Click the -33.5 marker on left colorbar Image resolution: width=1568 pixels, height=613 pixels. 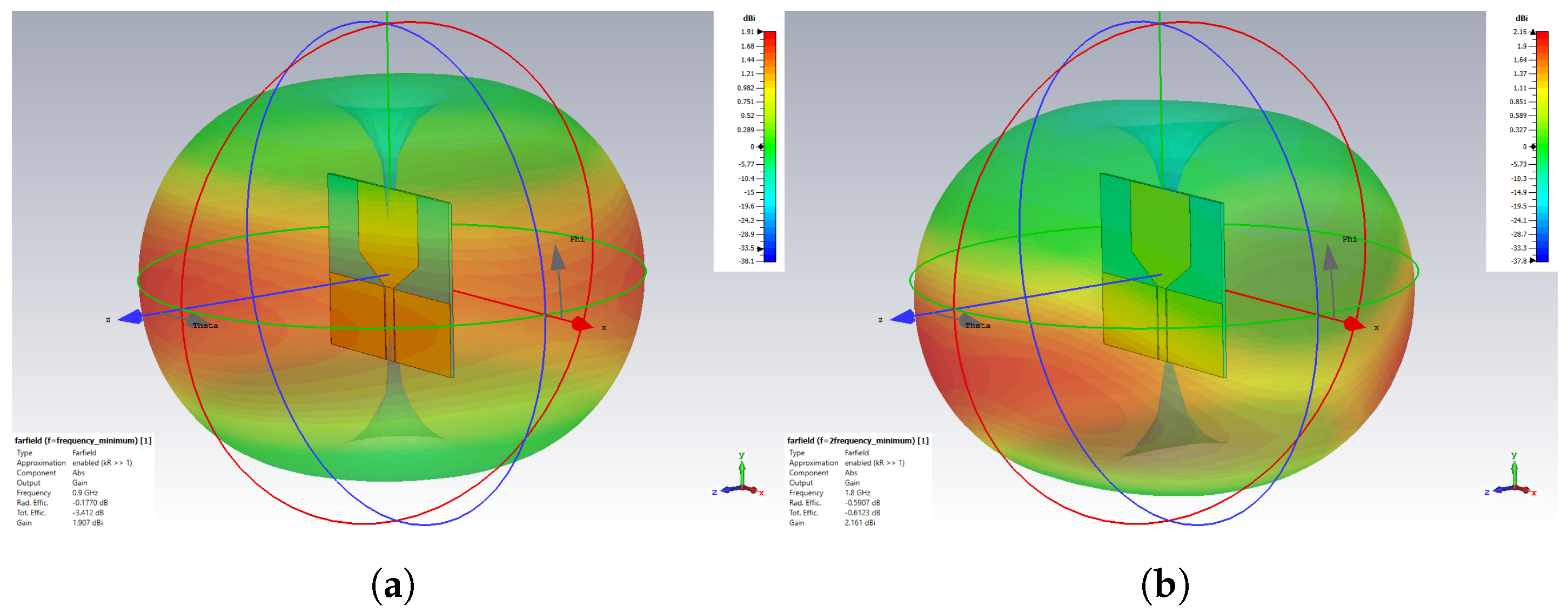pos(760,248)
